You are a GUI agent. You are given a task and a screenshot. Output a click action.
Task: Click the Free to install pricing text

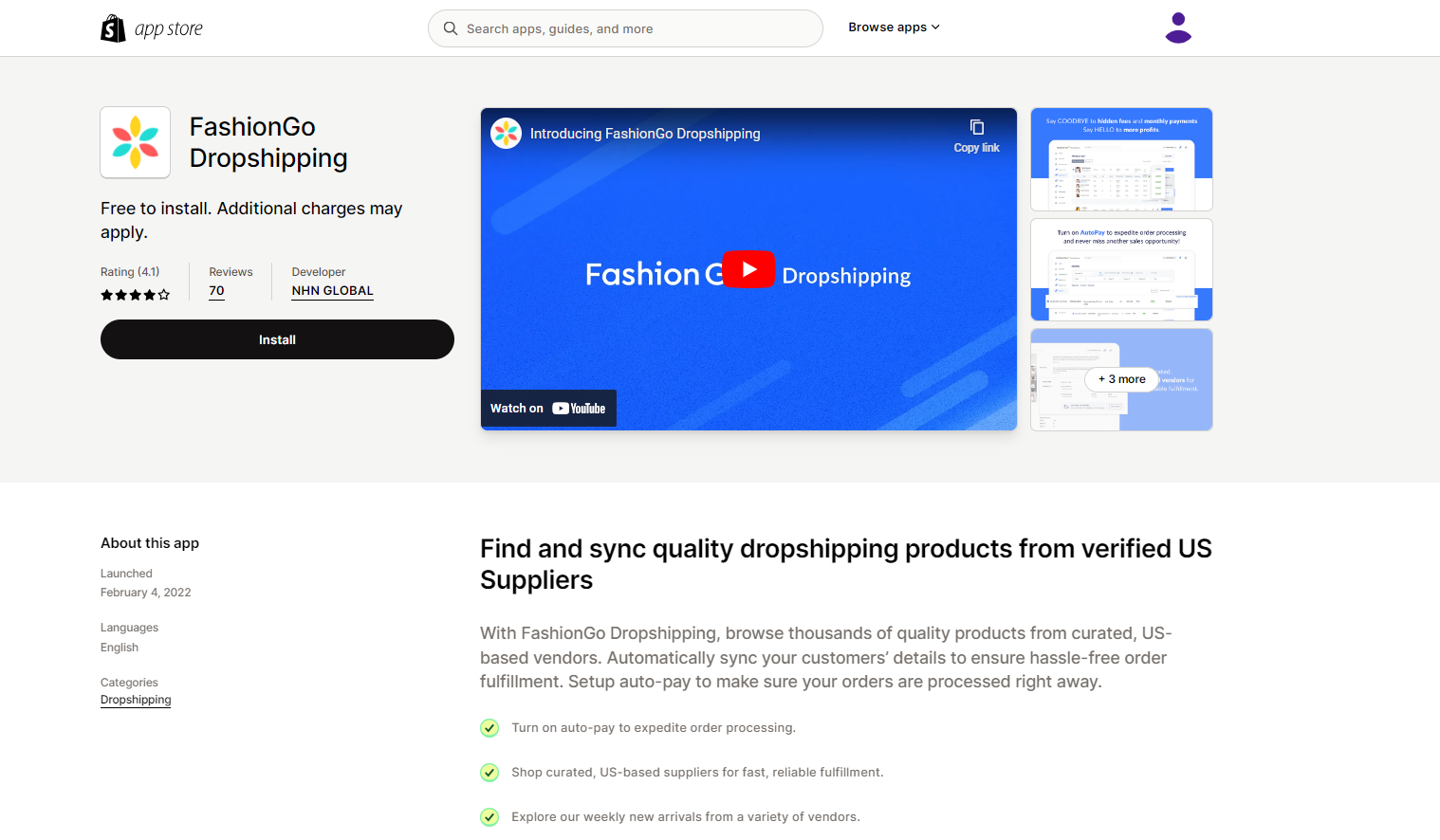click(251, 220)
